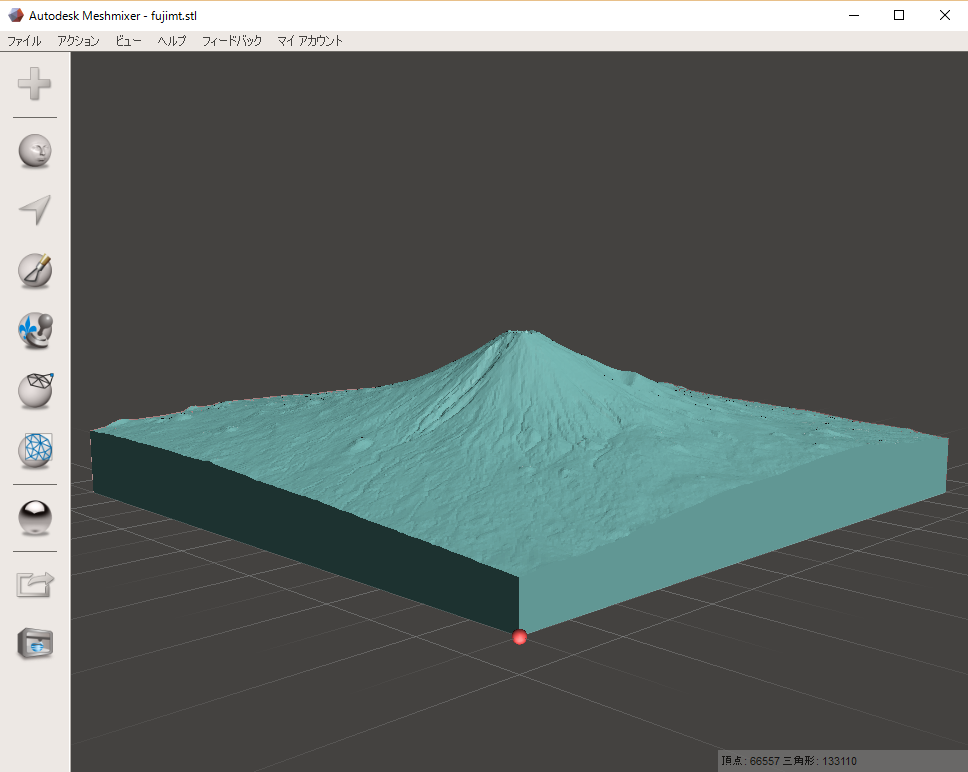
Task: Open the マイ アカウント menu
Action: (x=310, y=41)
